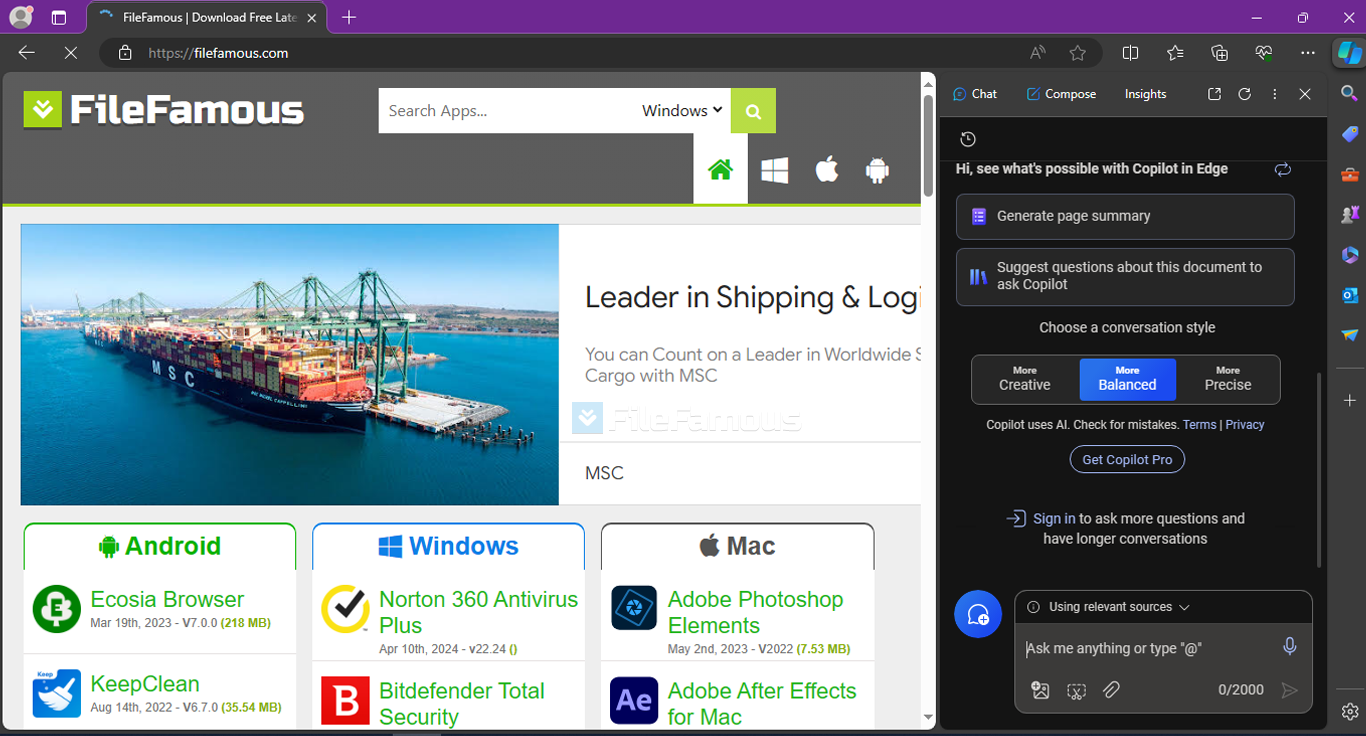Open the Favorites list icon

[x=1175, y=53]
